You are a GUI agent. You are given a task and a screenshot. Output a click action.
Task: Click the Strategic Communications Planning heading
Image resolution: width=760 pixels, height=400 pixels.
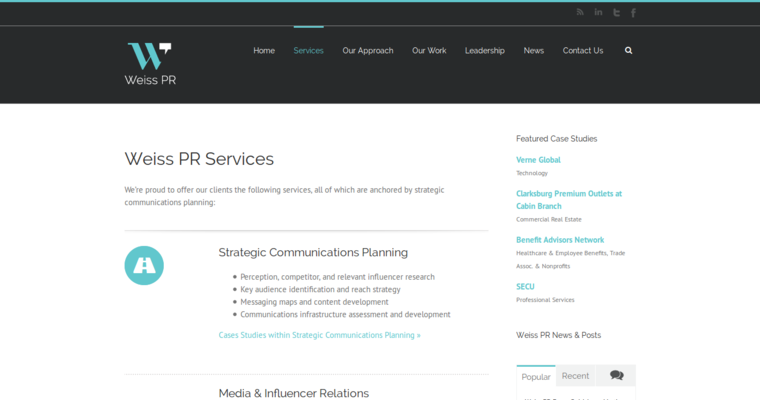click(313, 252)
